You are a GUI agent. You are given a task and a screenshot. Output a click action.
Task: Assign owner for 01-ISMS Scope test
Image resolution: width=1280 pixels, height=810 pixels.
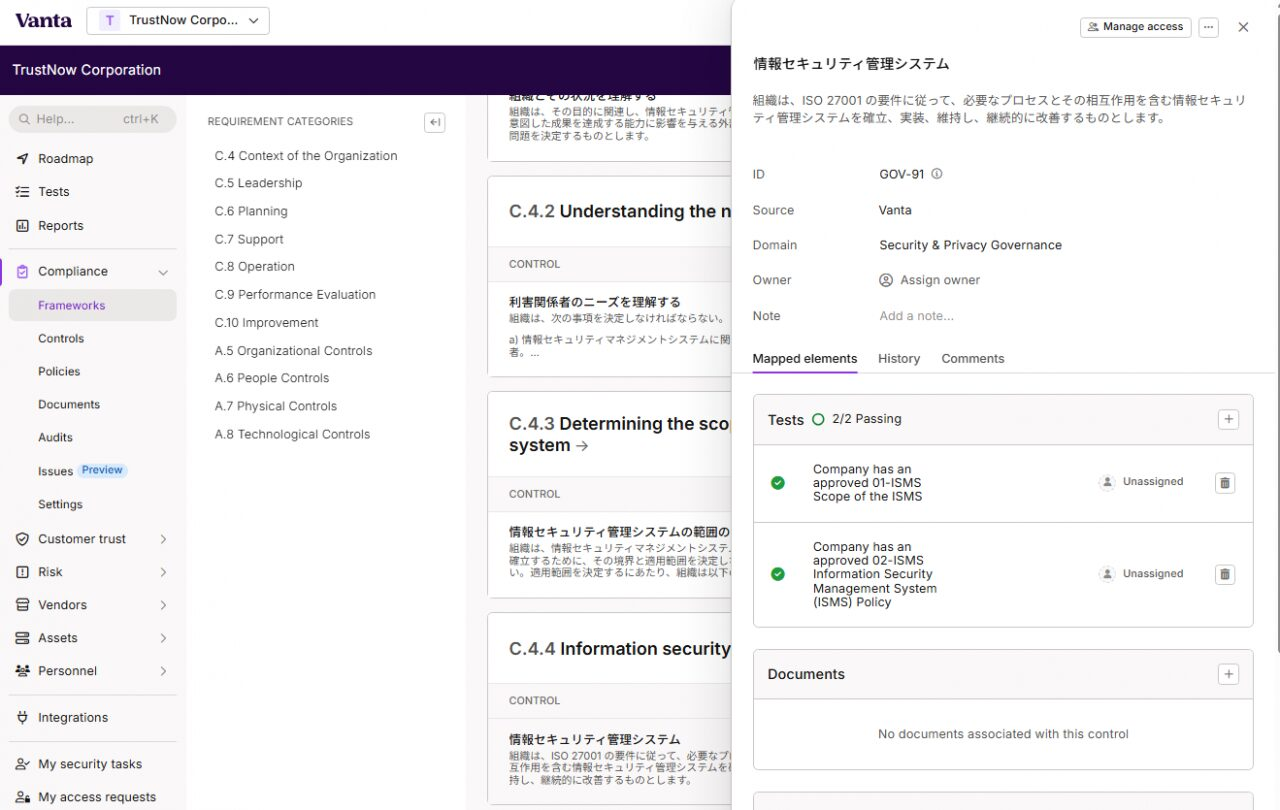pyautogui.click(x=1141, y=482)
